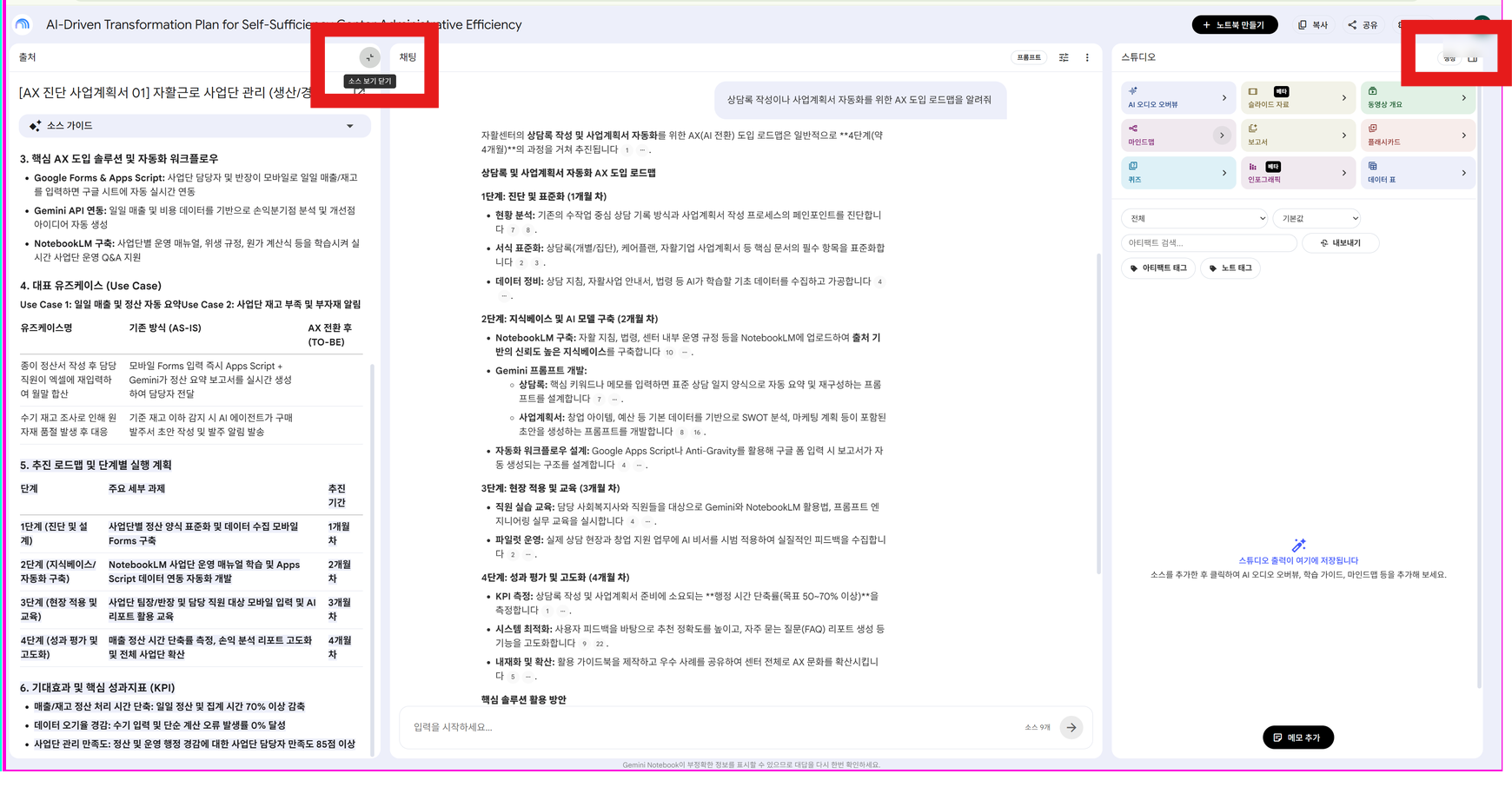
Task: Click the chat panel vertical scrollbar
Action: pos(1099,413)
